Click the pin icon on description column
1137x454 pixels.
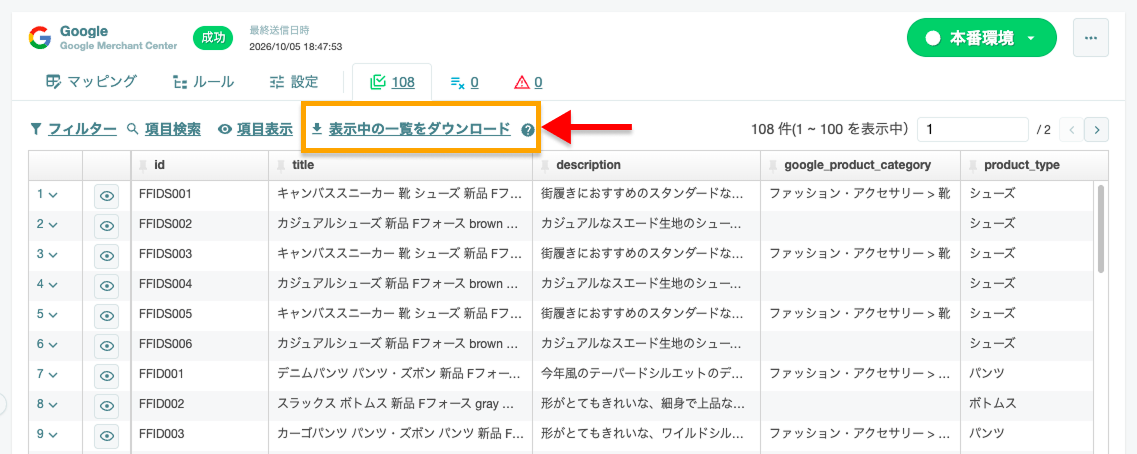(545, 165)
